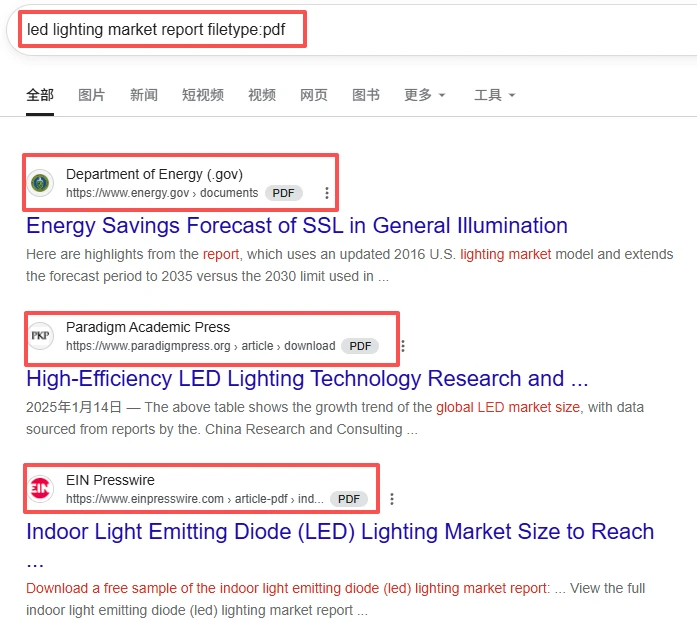
Task: Switch to the 图片 tab
Action: pos(92,95)
